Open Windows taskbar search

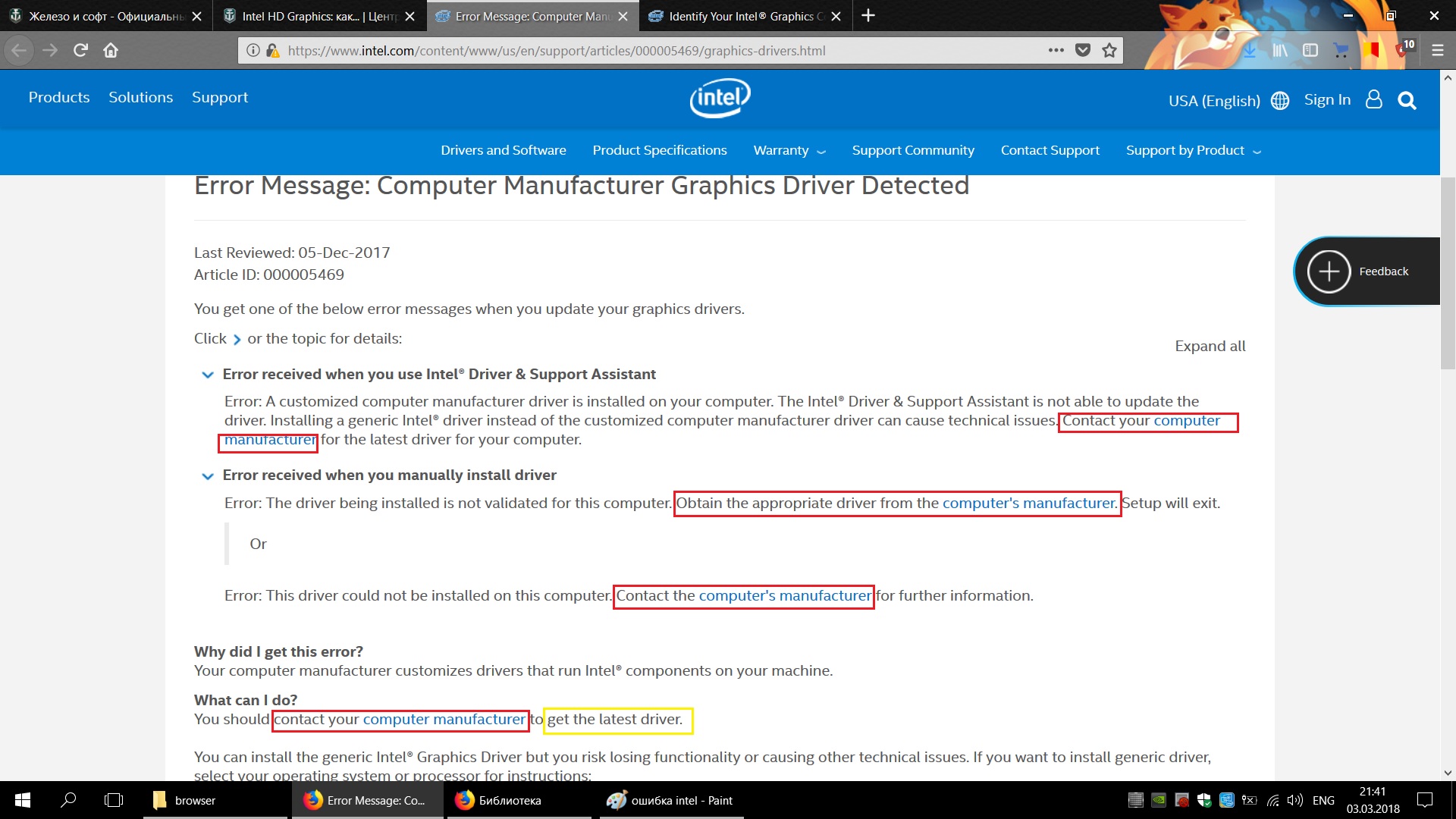[x=68, y=800]
